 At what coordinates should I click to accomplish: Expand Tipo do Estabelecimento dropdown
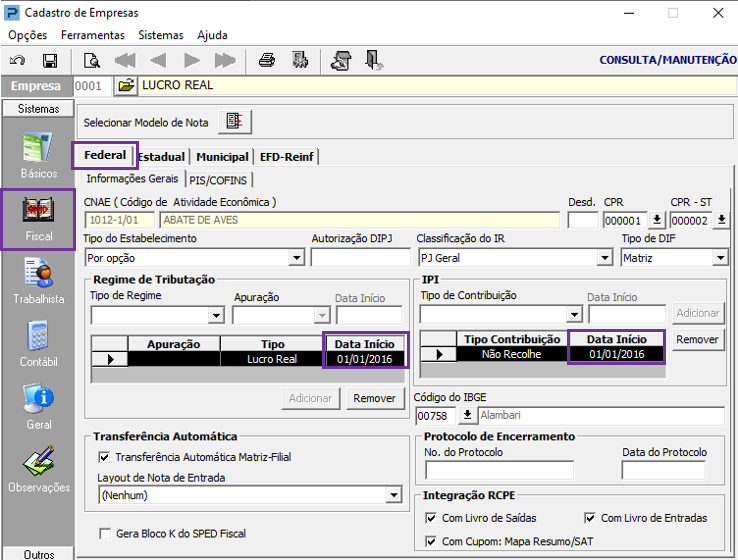pyautogui.click(x=297, y=258)
